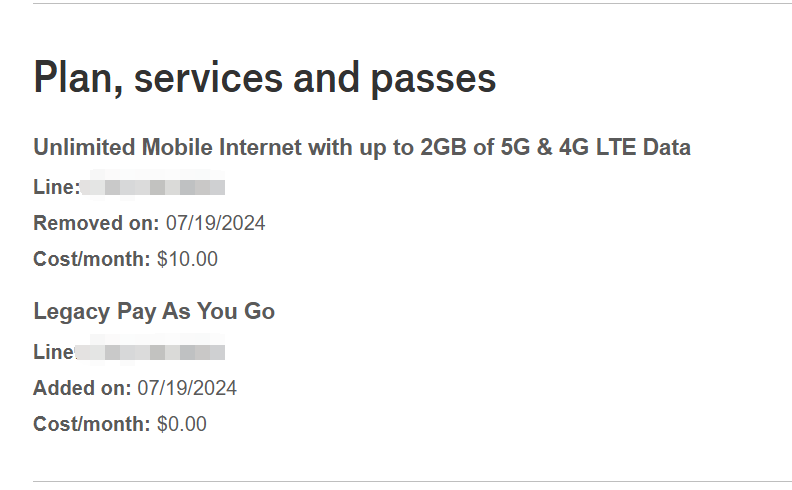The height and width of the screenshot is (490, 792).
Task: Click the blurred line number under Unlimited Mobile Internet
Action: point(153,186)
